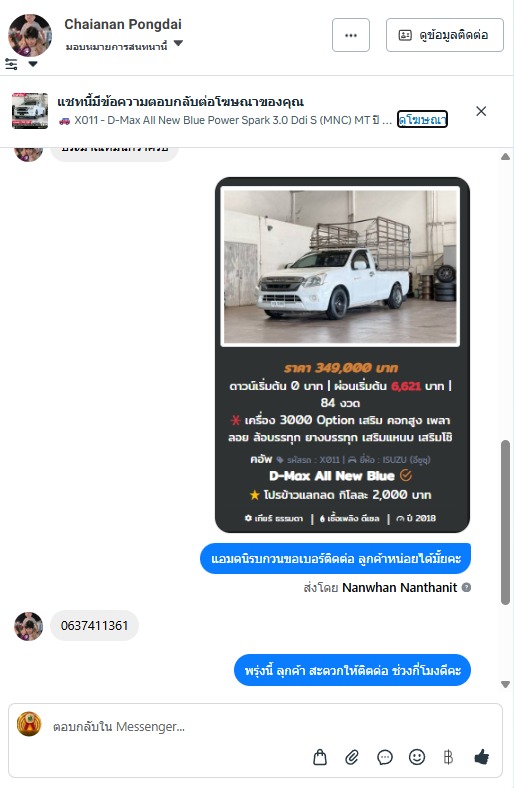Click the view contact info button

click(x=445, y=35)
